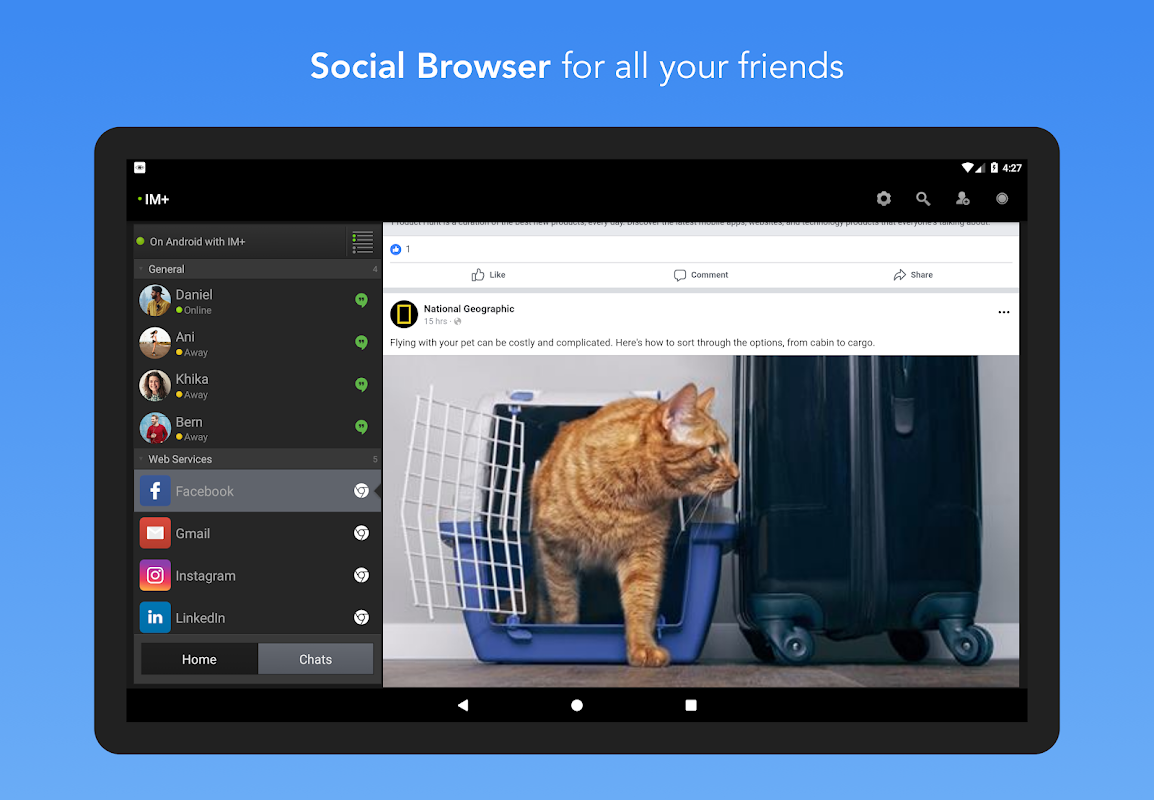Open chat with Daniel

[x=258, y=300]
